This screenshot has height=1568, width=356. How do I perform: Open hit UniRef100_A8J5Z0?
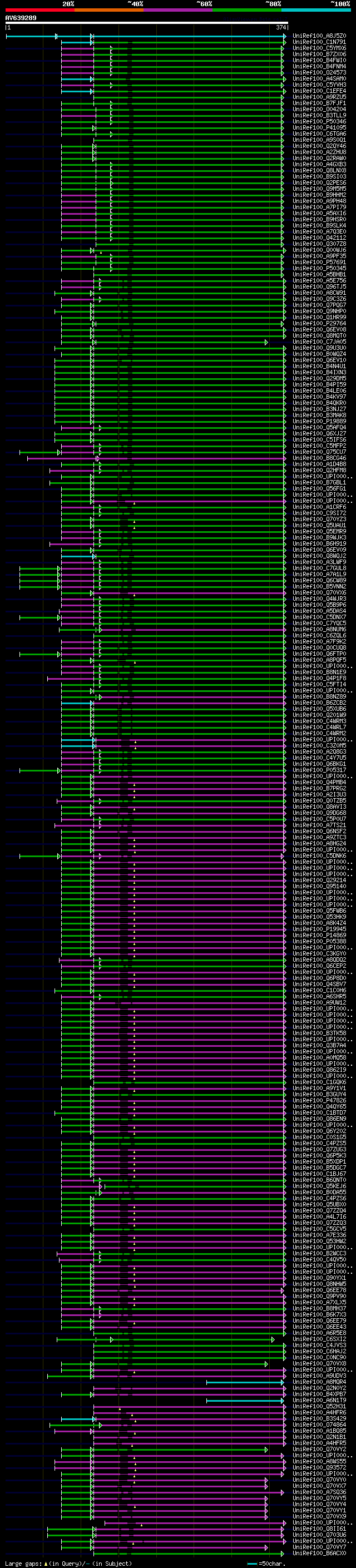click(319, 36)
